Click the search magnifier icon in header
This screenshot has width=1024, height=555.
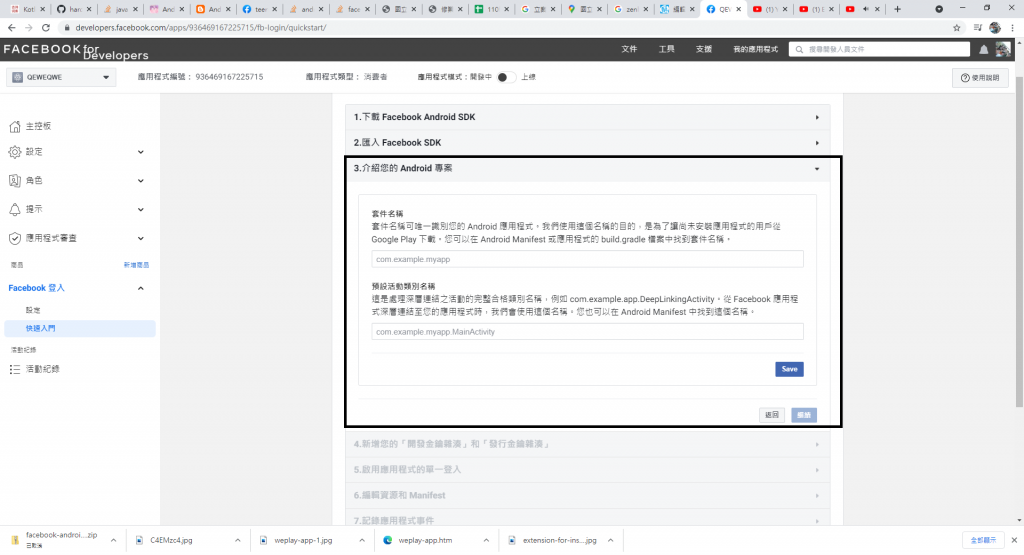pyautogui.click(x=799, y=50)
